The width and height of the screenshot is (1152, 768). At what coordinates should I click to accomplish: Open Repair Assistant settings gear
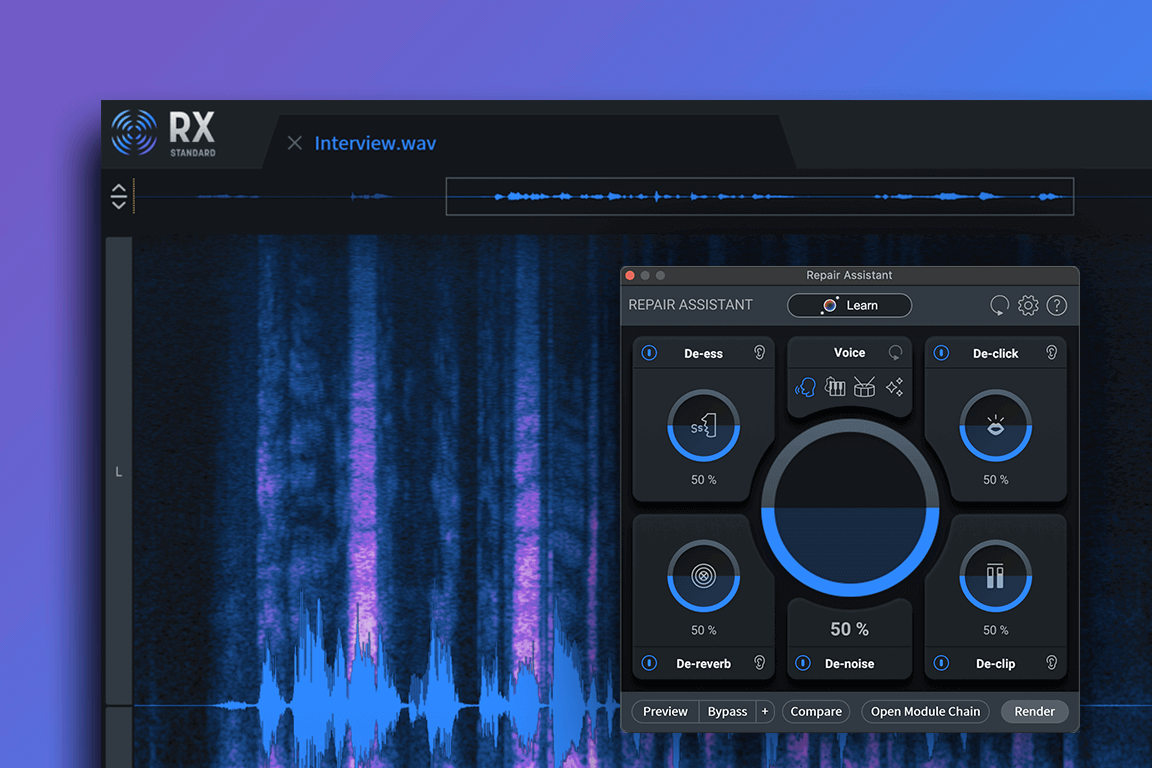1028,305
